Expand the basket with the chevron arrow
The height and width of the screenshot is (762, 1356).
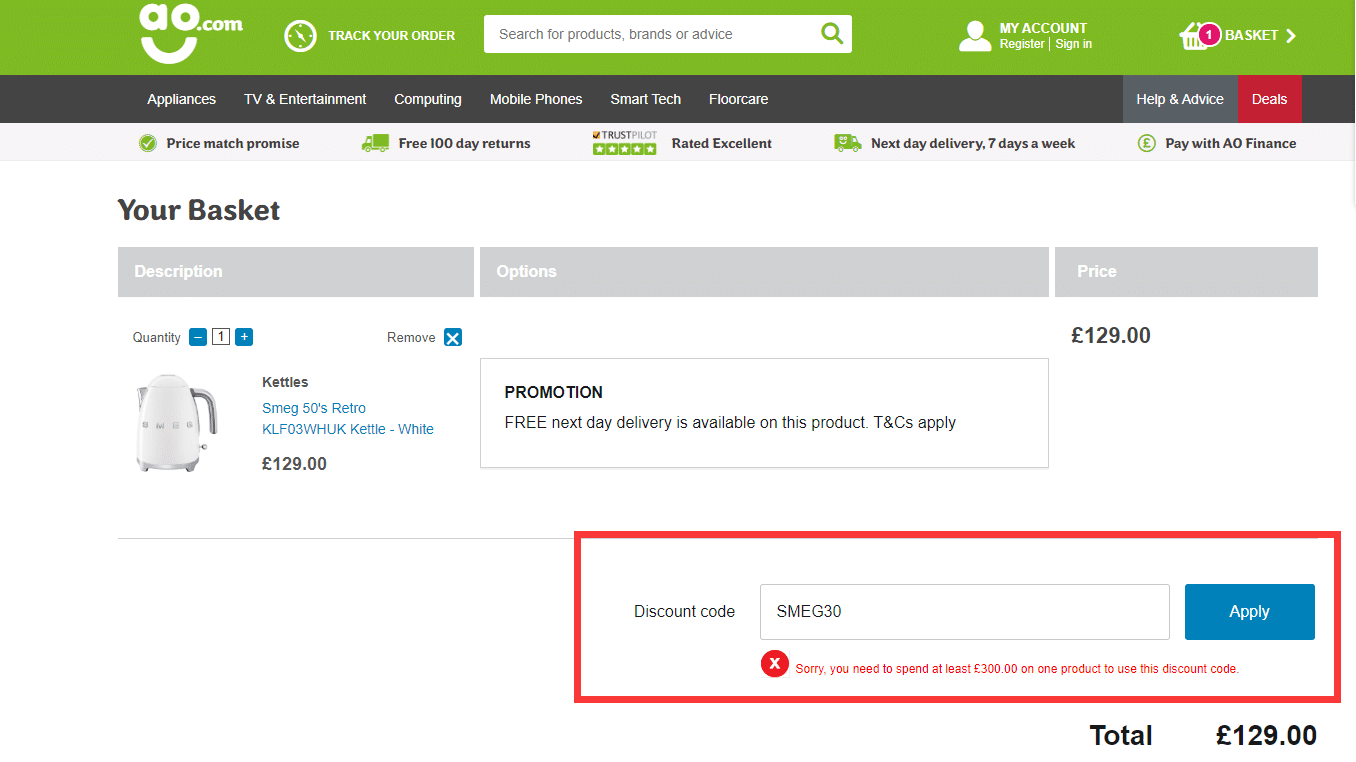[x=1292, y=34]
